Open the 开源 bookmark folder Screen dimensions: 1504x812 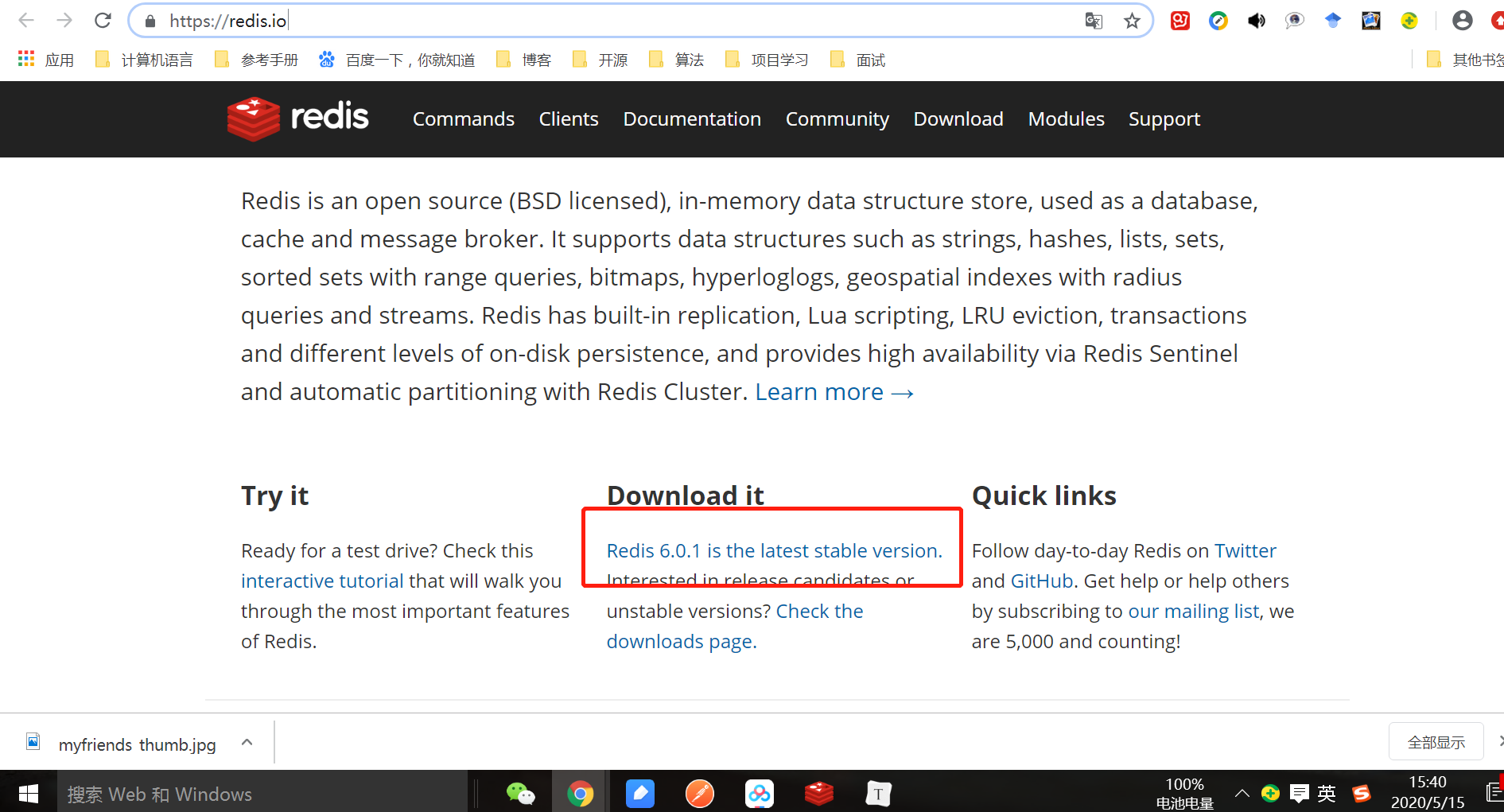click(600, 60)
